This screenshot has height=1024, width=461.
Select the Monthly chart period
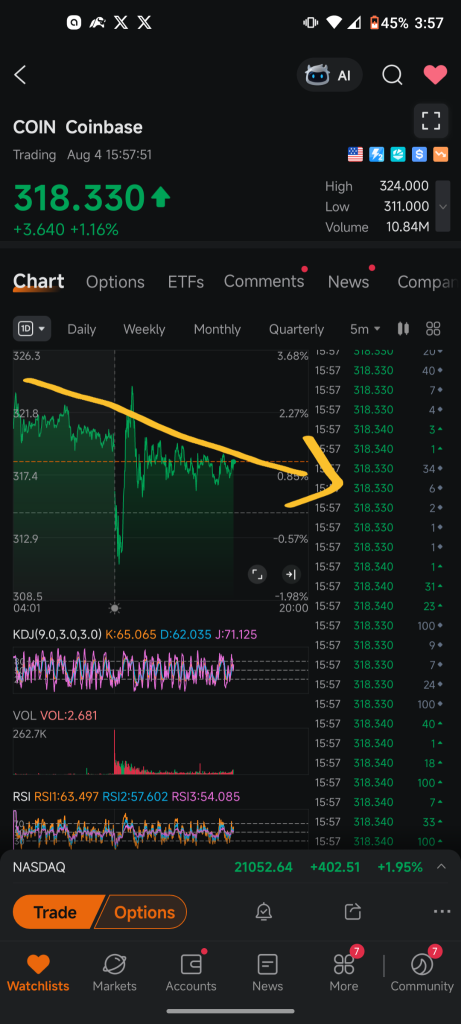coord(217,329)
